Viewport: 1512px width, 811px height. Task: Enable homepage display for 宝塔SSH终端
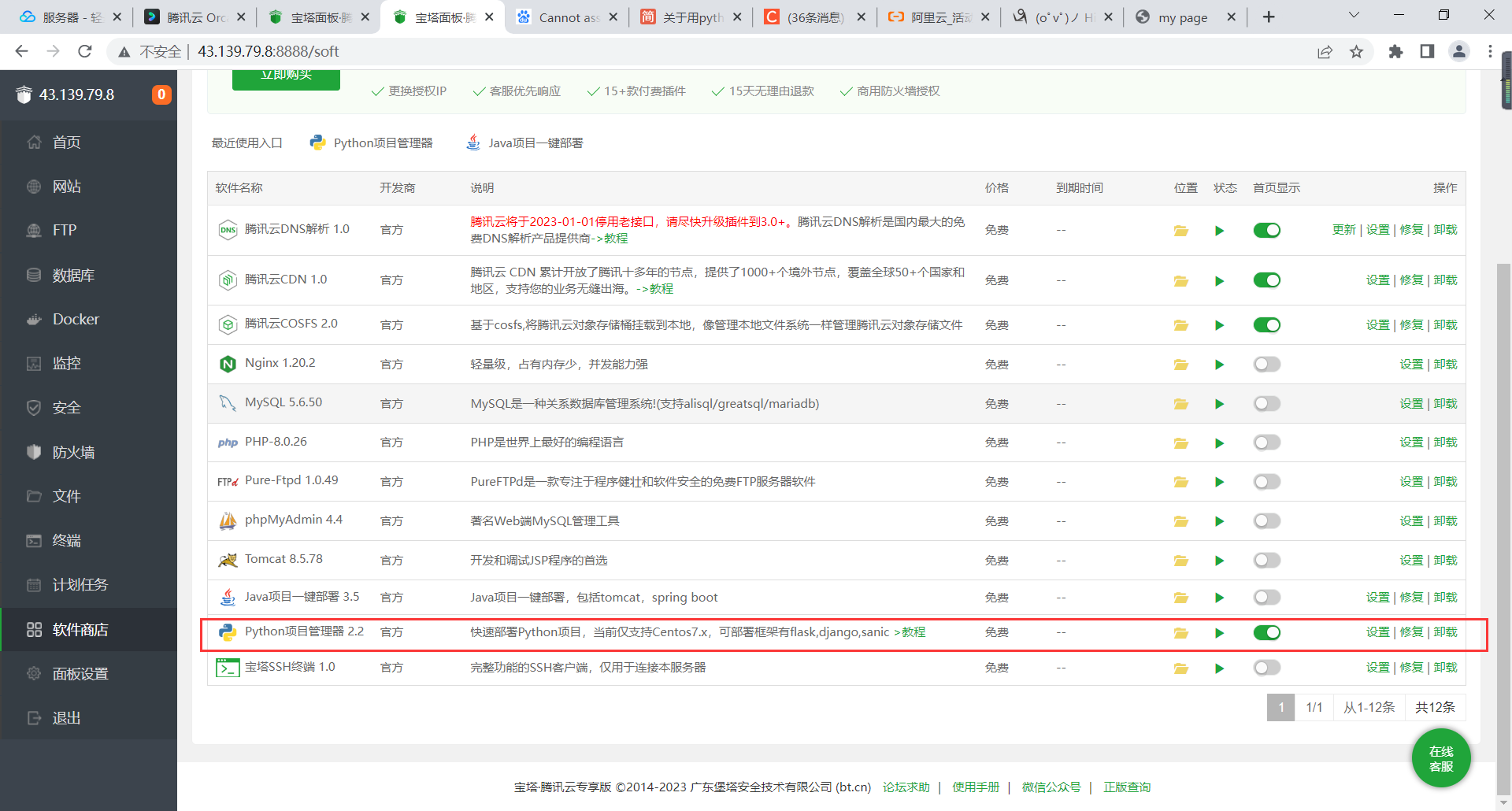[1267, 668]
